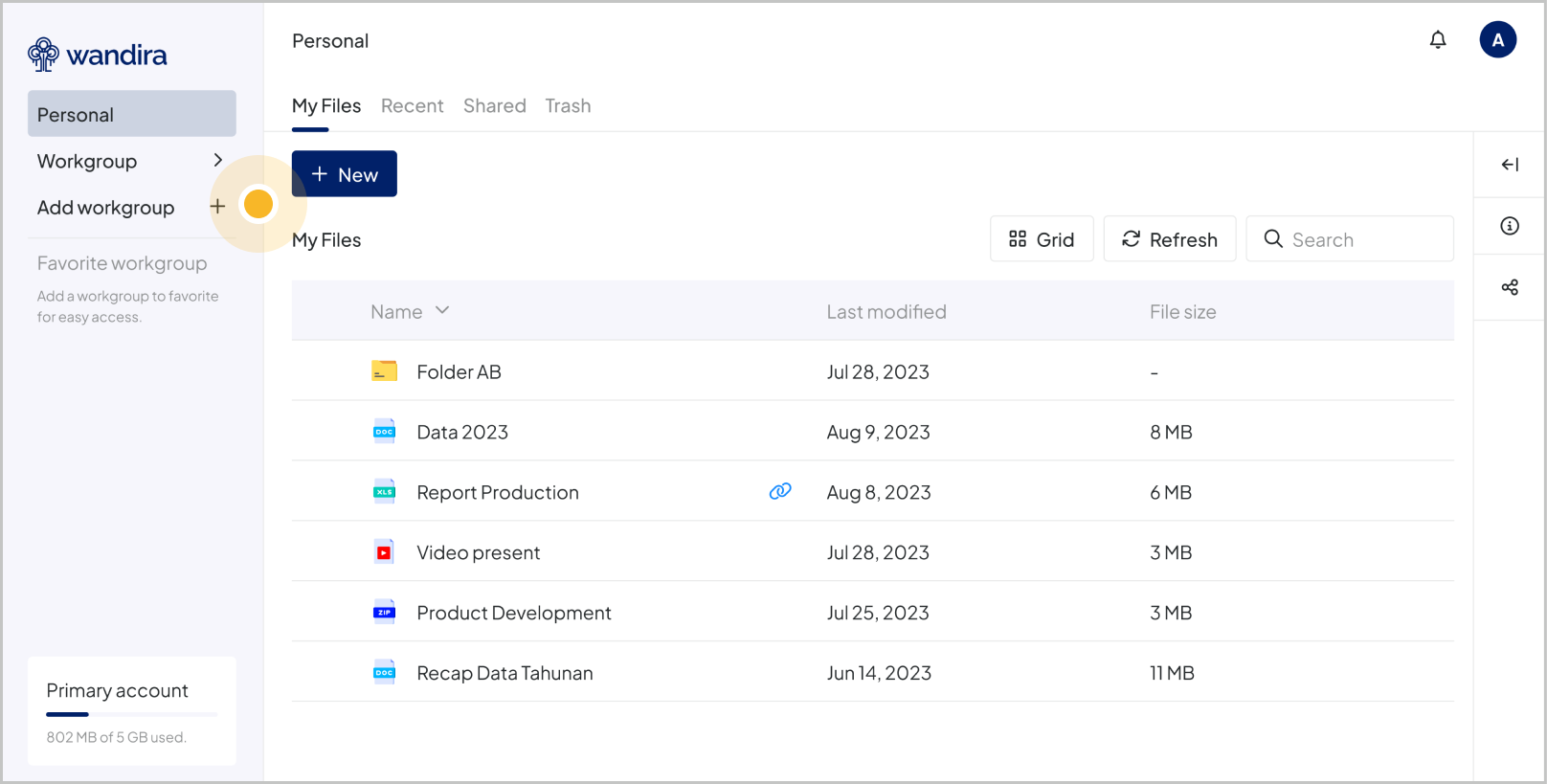The image size is (1547, 784).
Task: Open the file info details icon
Action: click(x=1510, y=226)
